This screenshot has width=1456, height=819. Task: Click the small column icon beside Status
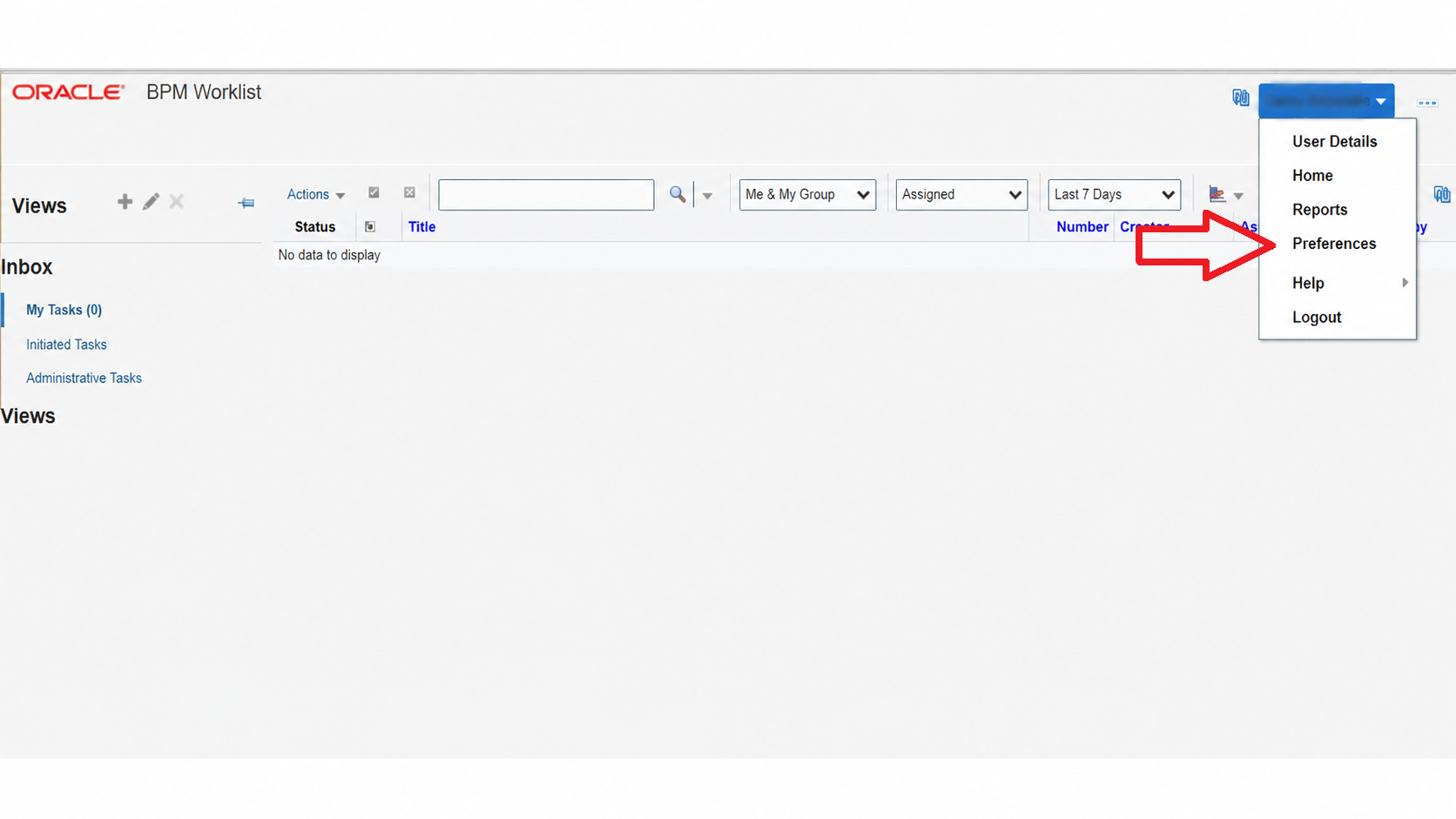(370, 227)
